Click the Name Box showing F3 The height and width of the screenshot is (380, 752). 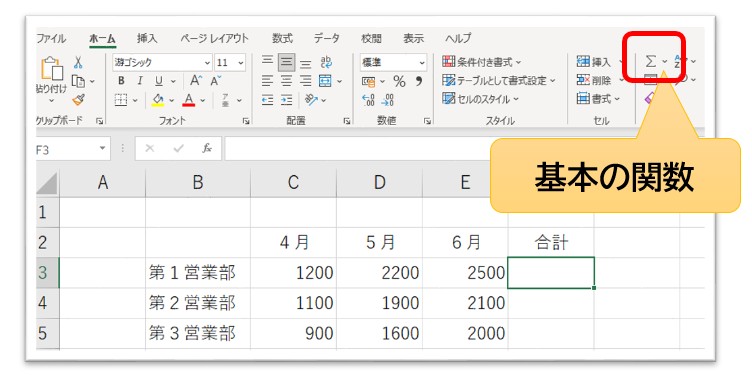tap(73, 149)
